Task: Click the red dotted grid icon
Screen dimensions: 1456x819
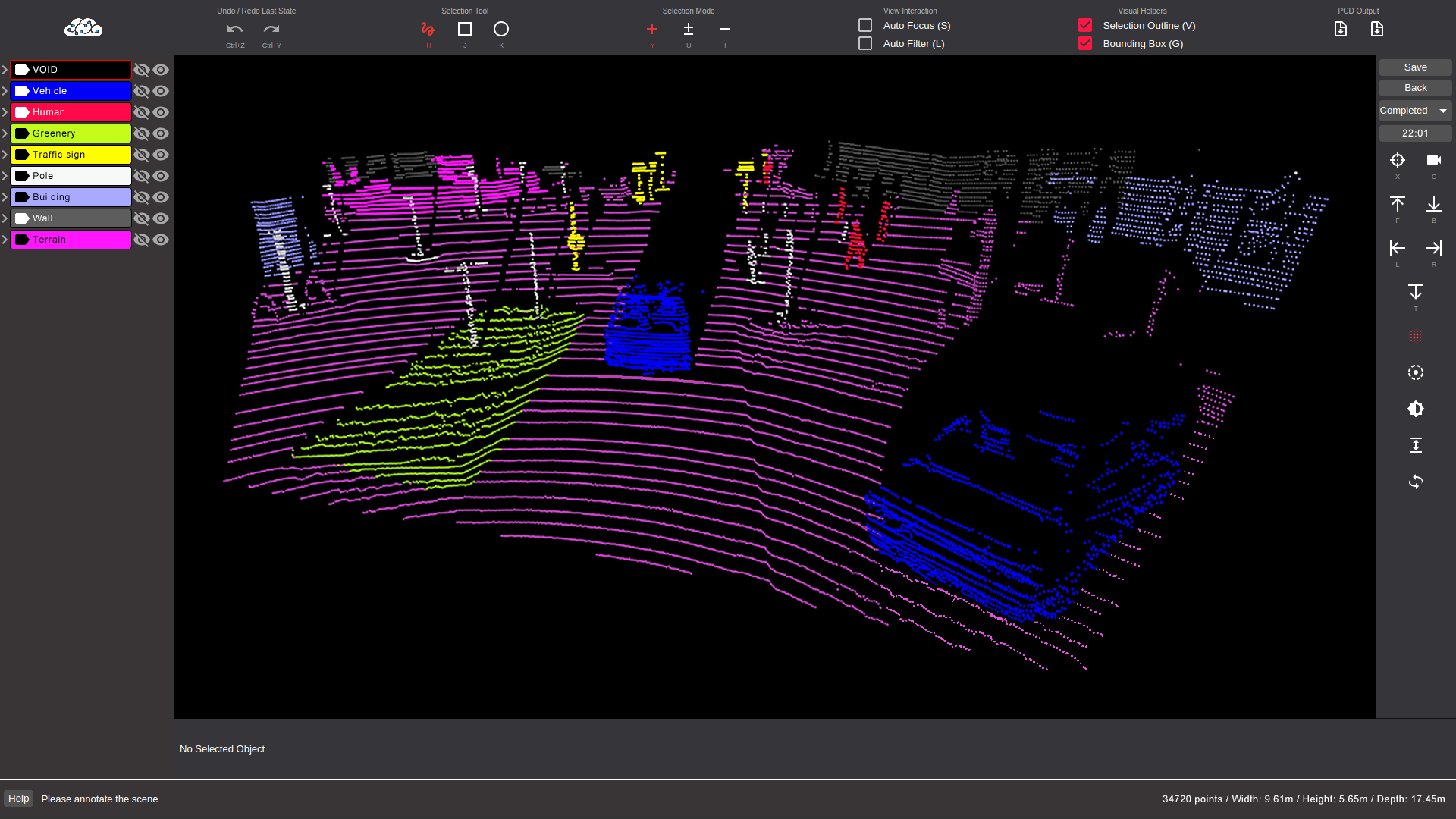Action: pyautogui.click(x=1416, y=336)
